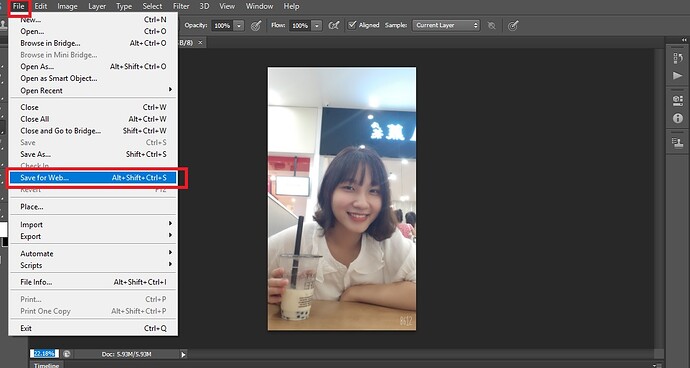The image size is (690, 368).
Task: Choose Save for Web from File menu
Action: pos(93,178)
